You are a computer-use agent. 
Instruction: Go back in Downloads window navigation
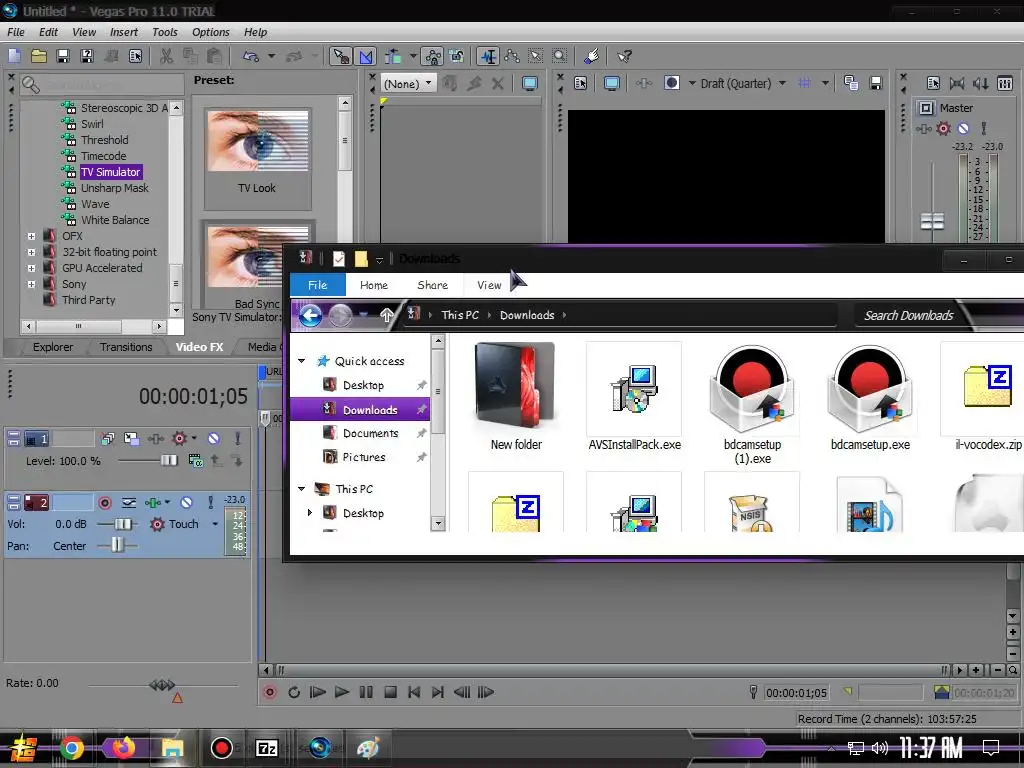(311, 316)
